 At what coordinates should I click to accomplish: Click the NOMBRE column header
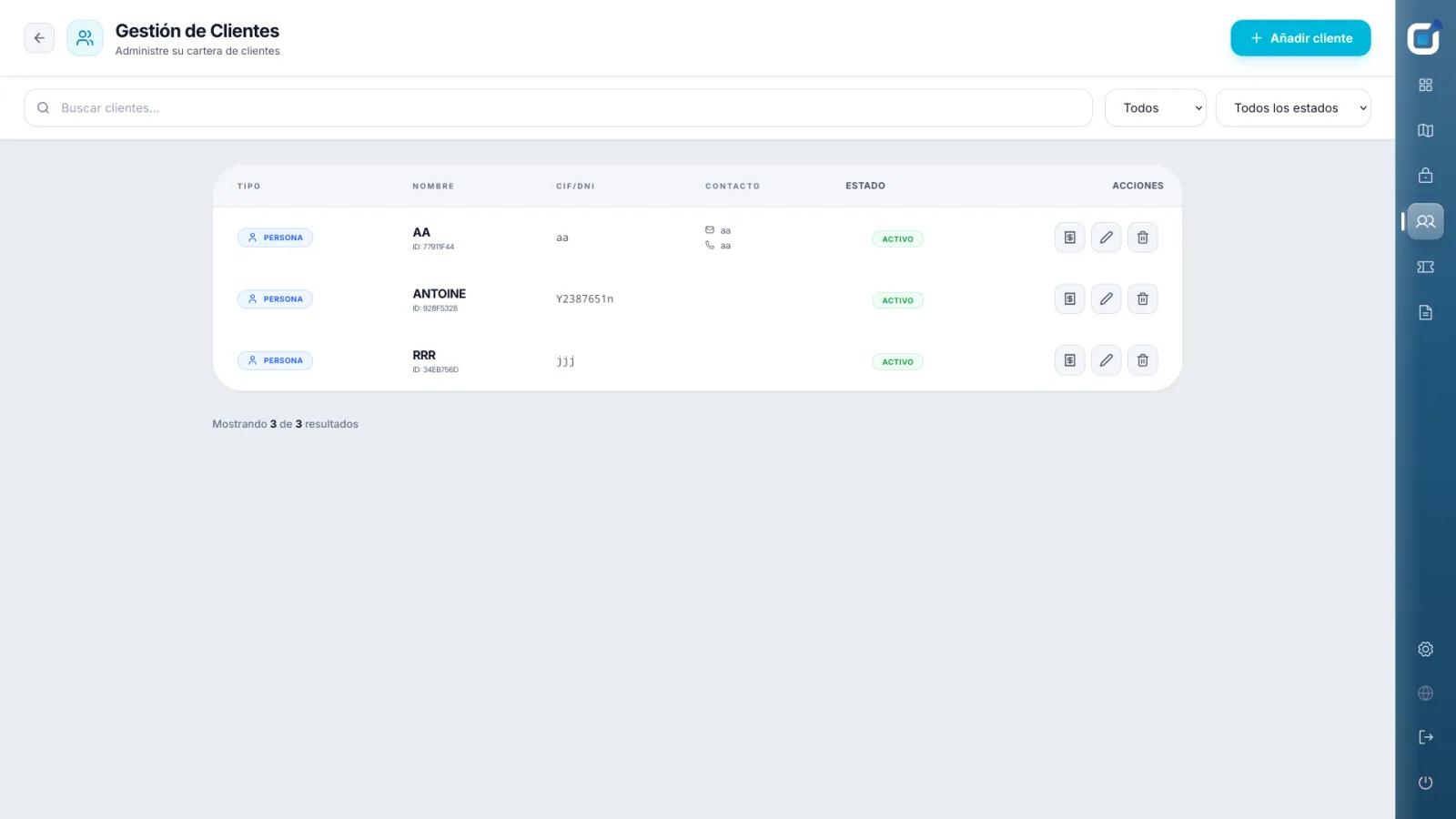click(x=433, y=187)
